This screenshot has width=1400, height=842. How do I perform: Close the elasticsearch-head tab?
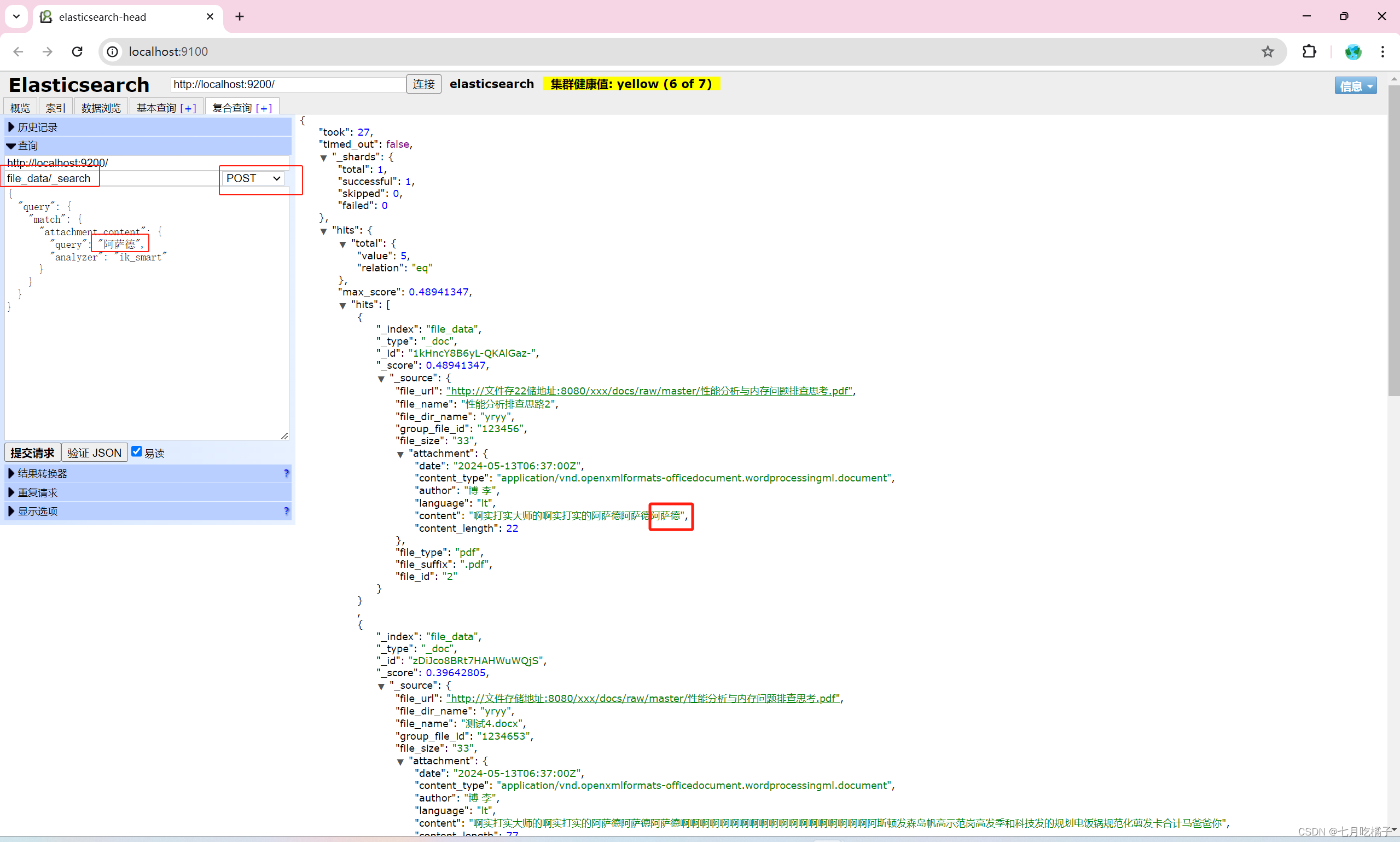210,16
